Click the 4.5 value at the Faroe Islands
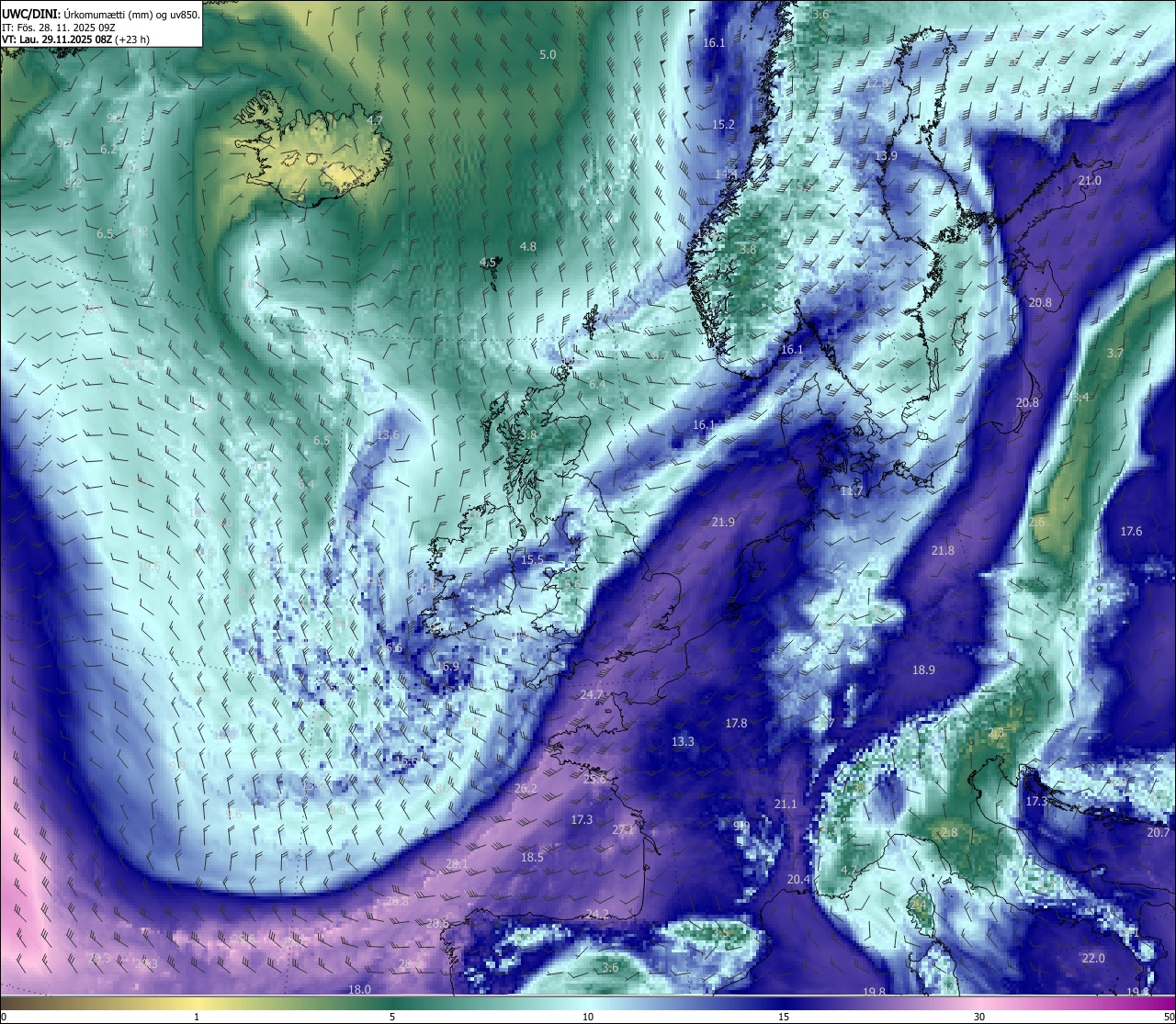This screenshot has height=1024, width=1176. tap(488, 262)
